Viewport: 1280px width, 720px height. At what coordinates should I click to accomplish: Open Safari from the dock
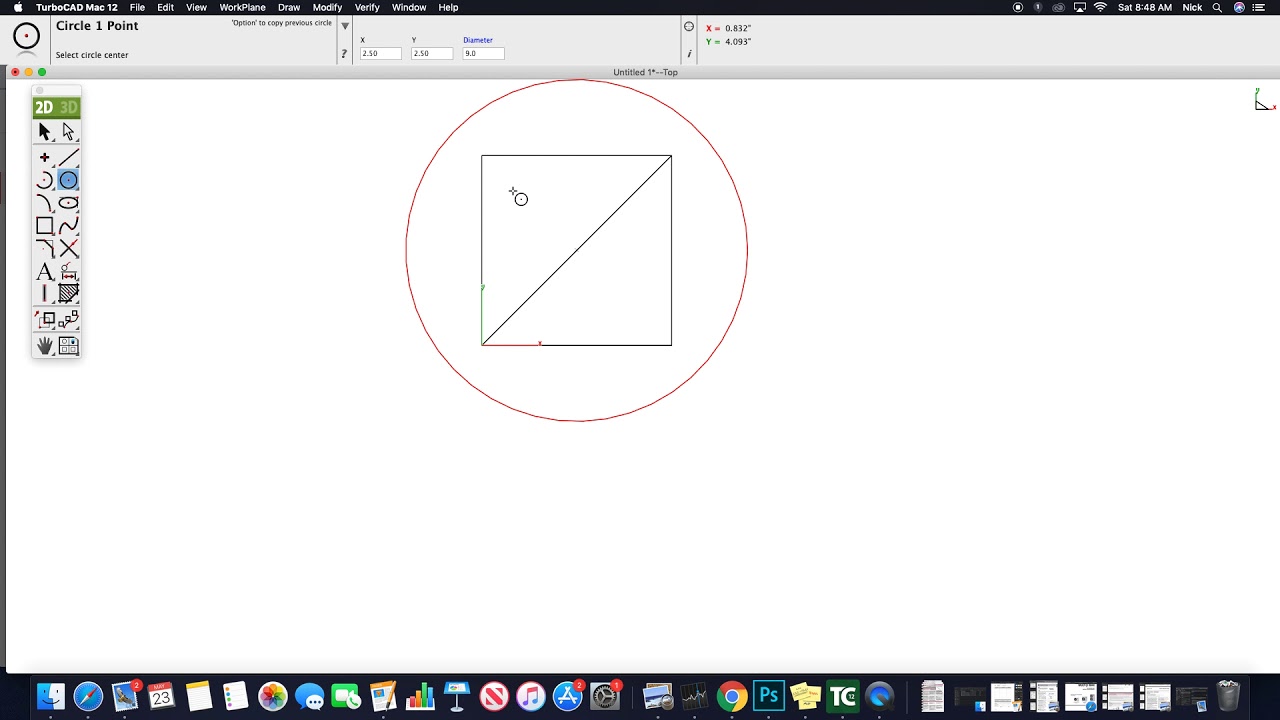pos(88,696)
